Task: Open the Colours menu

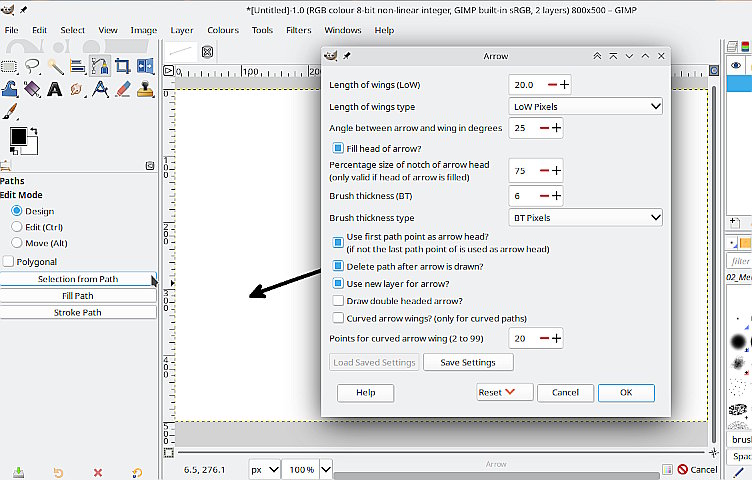Action: (x=223, y=30)
